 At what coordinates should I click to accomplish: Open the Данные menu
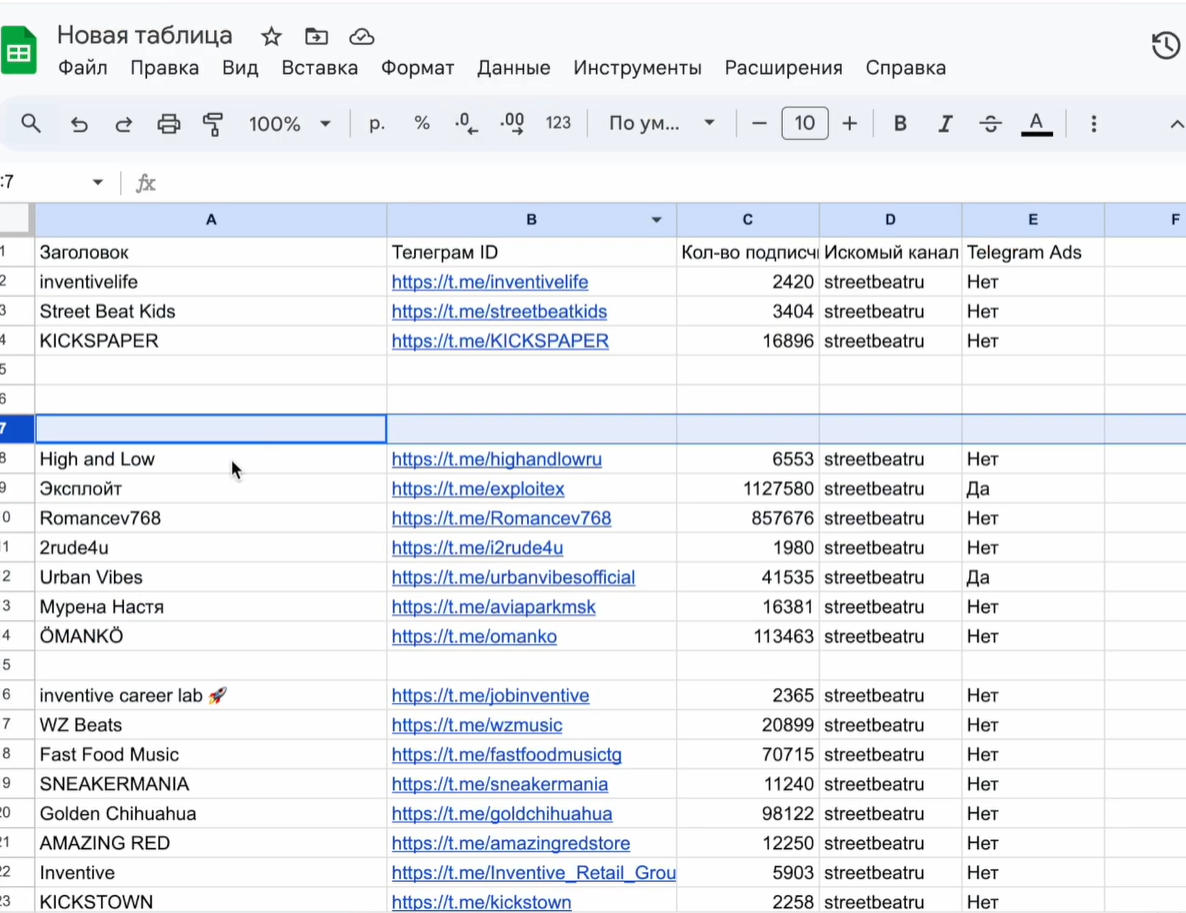pyautogui.click(x=513, y=68)
